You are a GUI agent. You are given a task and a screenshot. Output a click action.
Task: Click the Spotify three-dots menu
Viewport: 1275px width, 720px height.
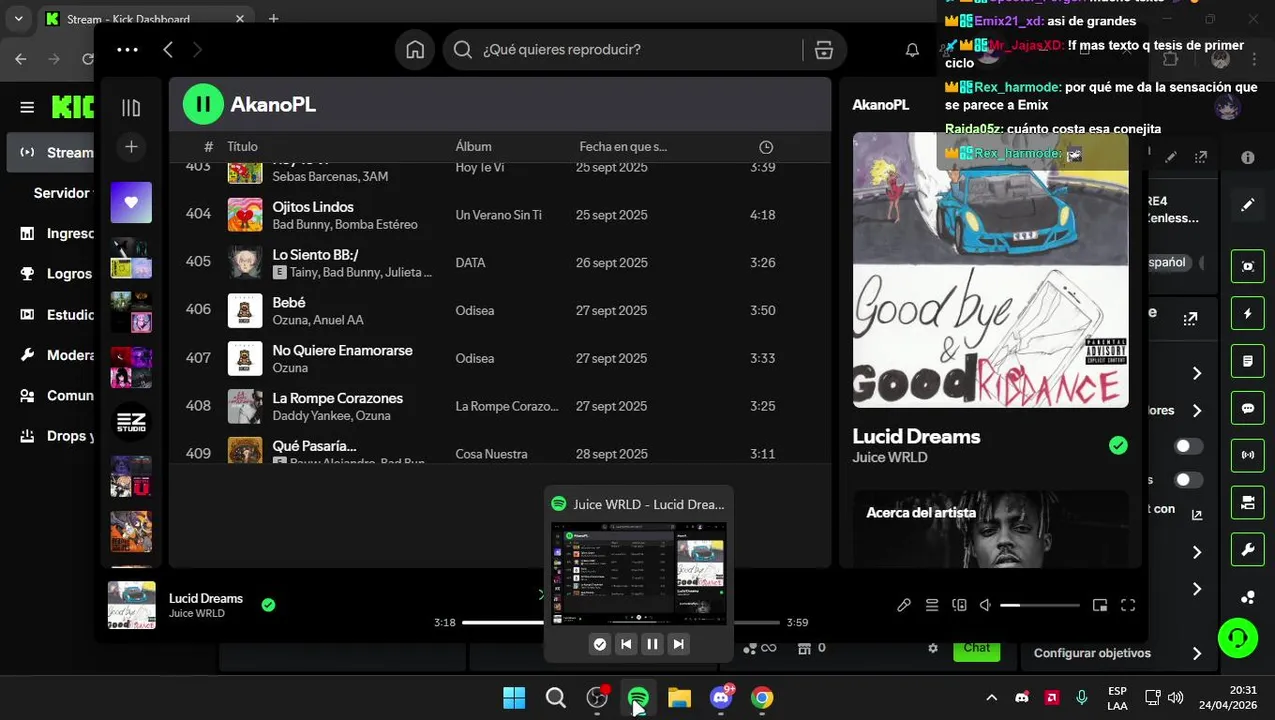[x=127, y=49]
